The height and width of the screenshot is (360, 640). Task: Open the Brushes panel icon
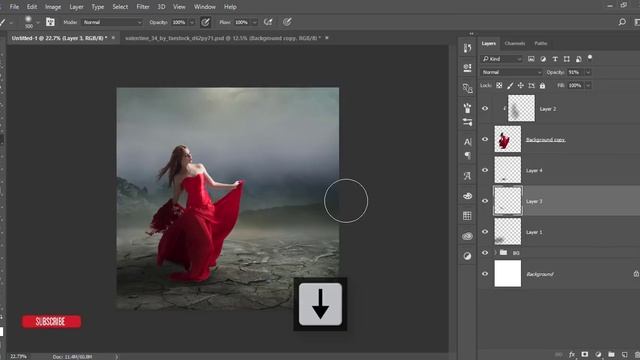[467, 108]
